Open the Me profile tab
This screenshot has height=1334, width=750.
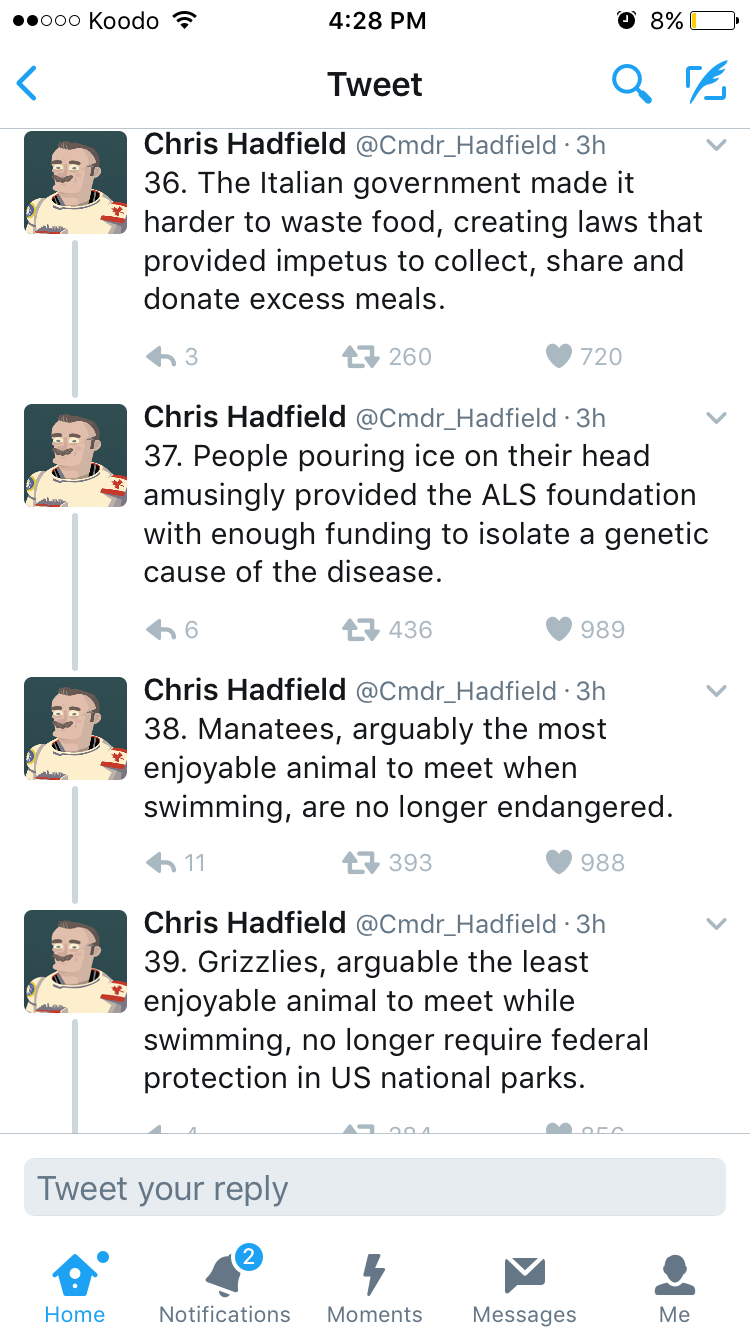tap(675, 1288)
